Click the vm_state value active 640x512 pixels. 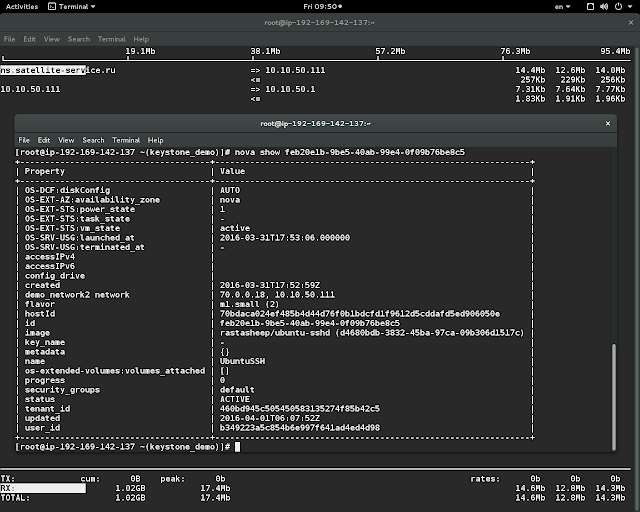(235, 228)
